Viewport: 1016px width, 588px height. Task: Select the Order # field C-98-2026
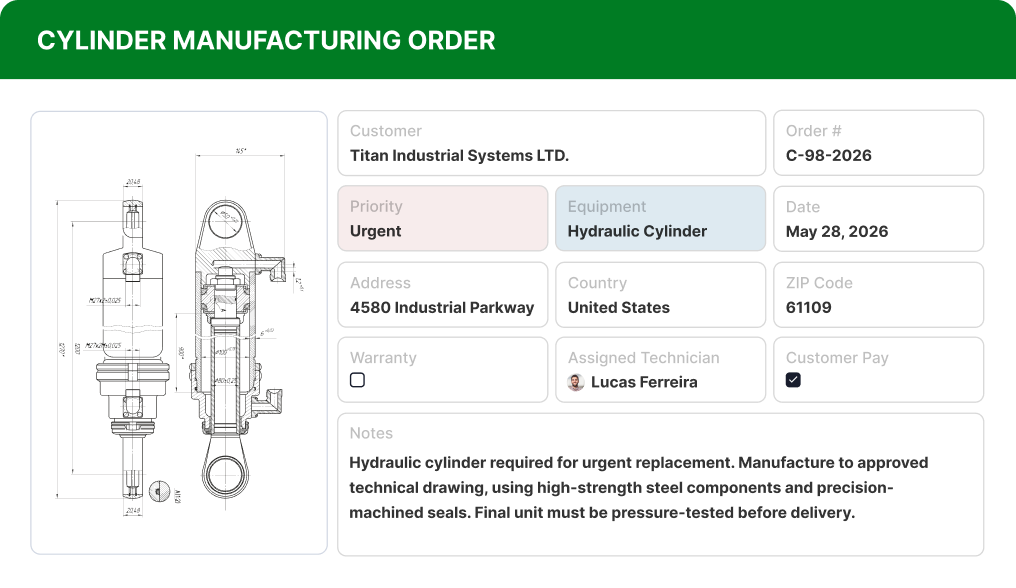[x=878, y=143]
